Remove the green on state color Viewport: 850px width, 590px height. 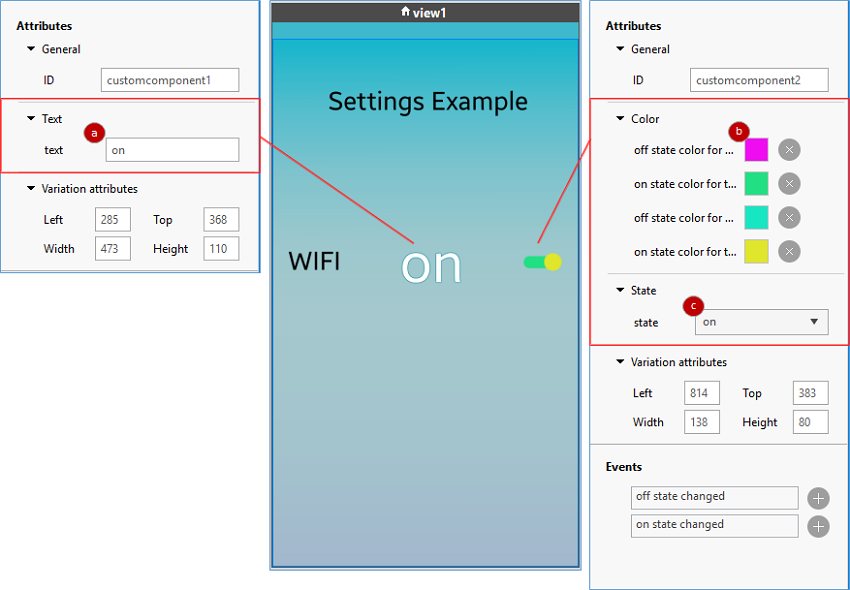(x=789, y=183)
